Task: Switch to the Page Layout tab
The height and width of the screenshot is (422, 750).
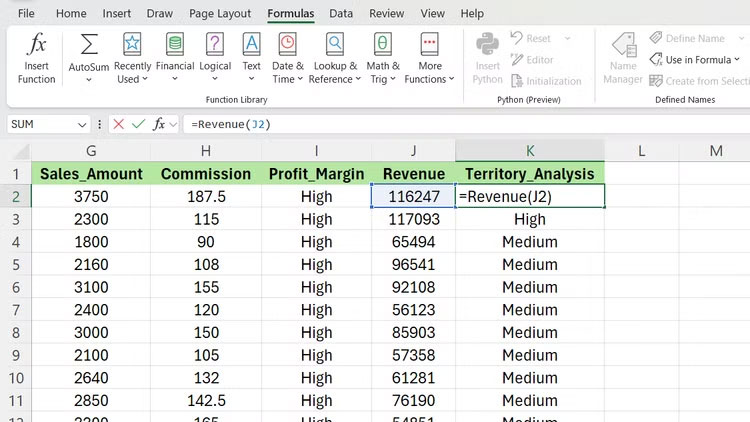Action: (220, 14)
